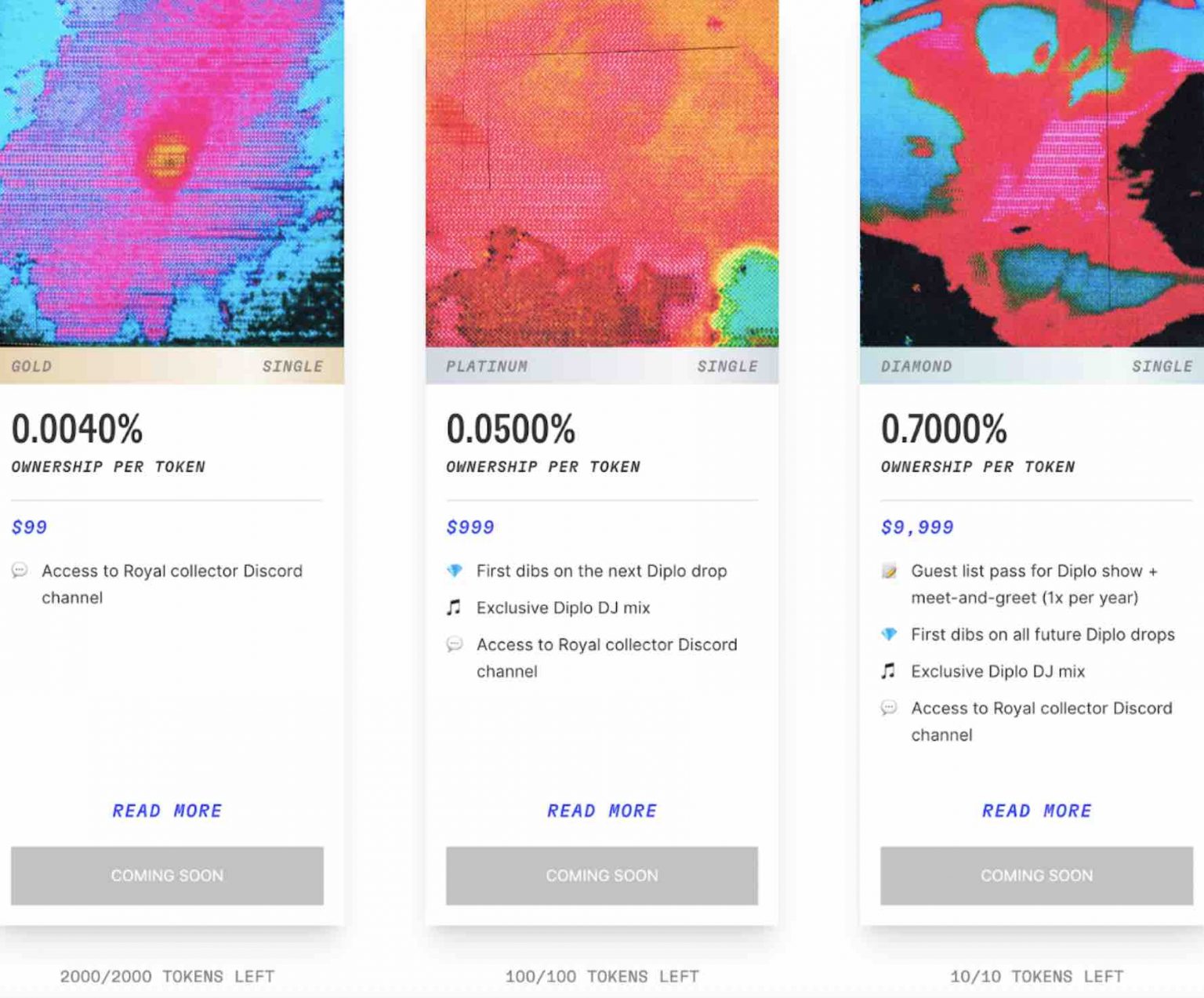This screenshot has height=998, width=1204.
Task: Click the chat bubble icon in Diamond card
Action: pos(889,708)
